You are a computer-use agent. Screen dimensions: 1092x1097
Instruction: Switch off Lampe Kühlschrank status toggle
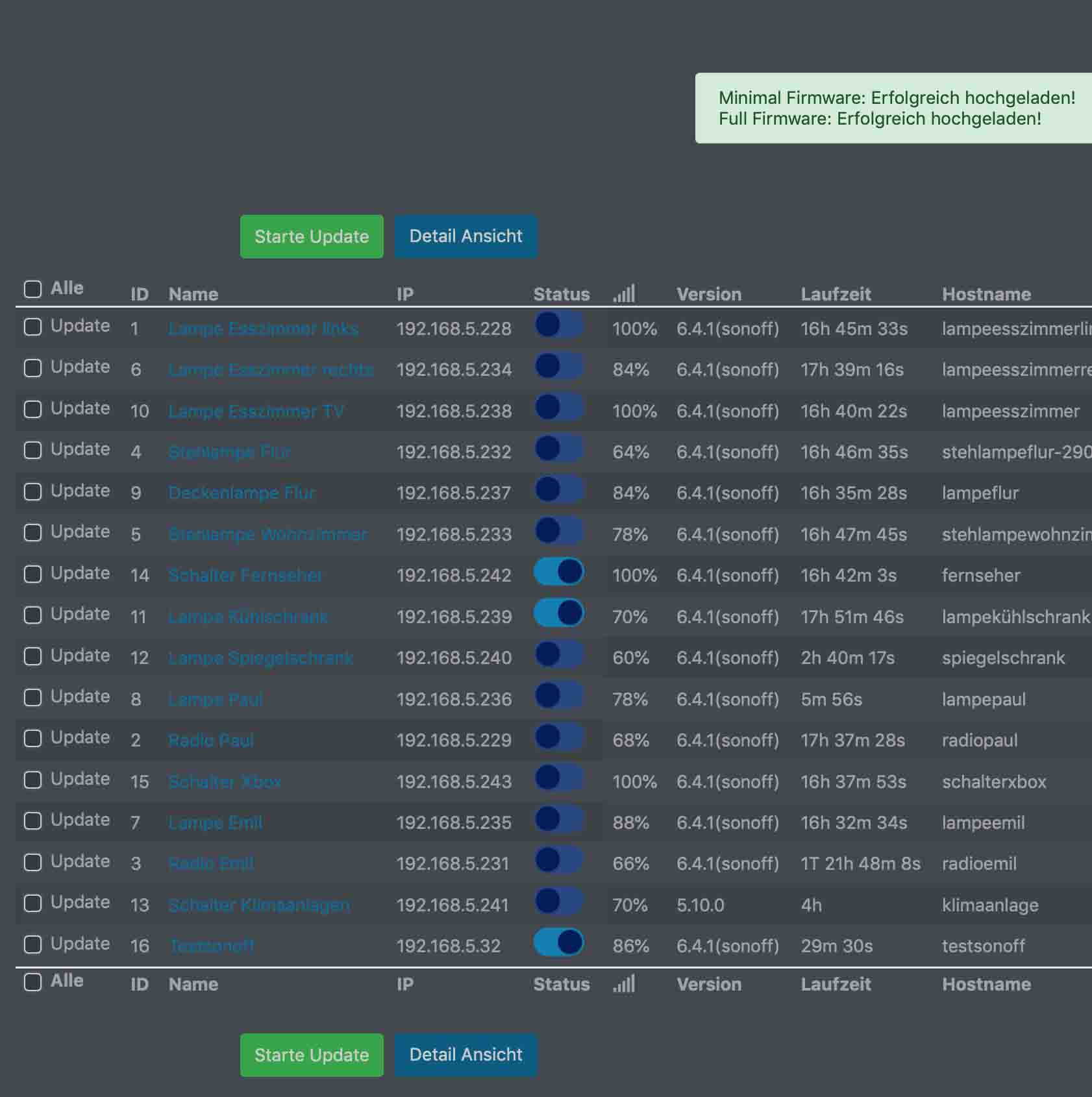559,613
